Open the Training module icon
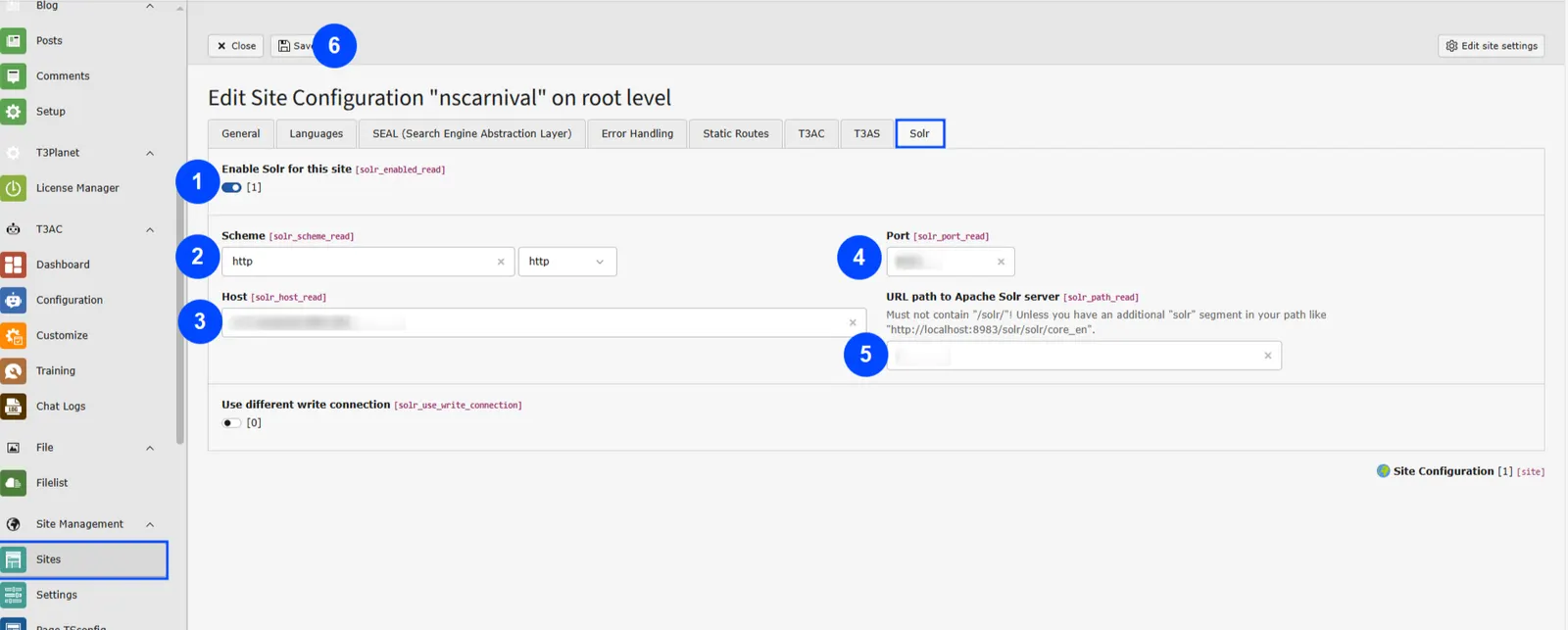 [14, 370]
